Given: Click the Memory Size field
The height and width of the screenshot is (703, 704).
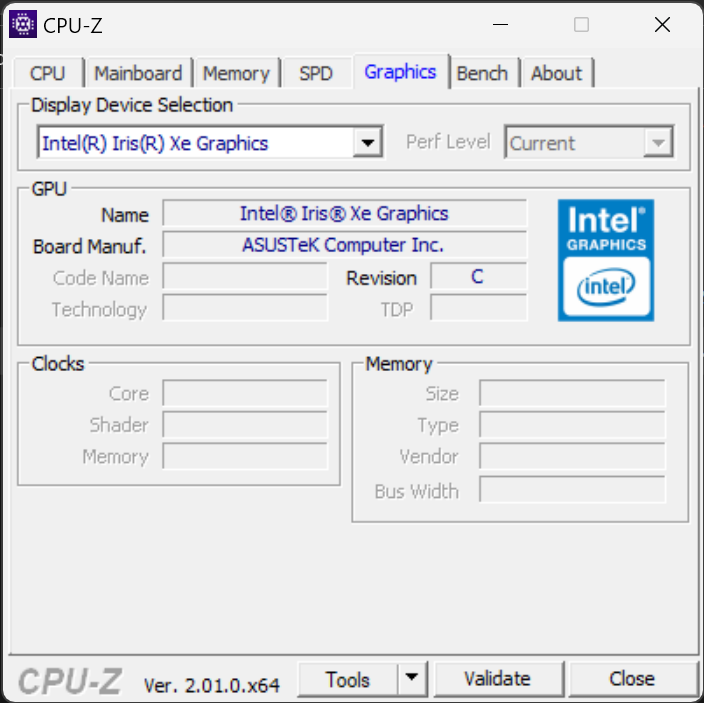Looking at the screenshot, I should [x=572, y=393].
